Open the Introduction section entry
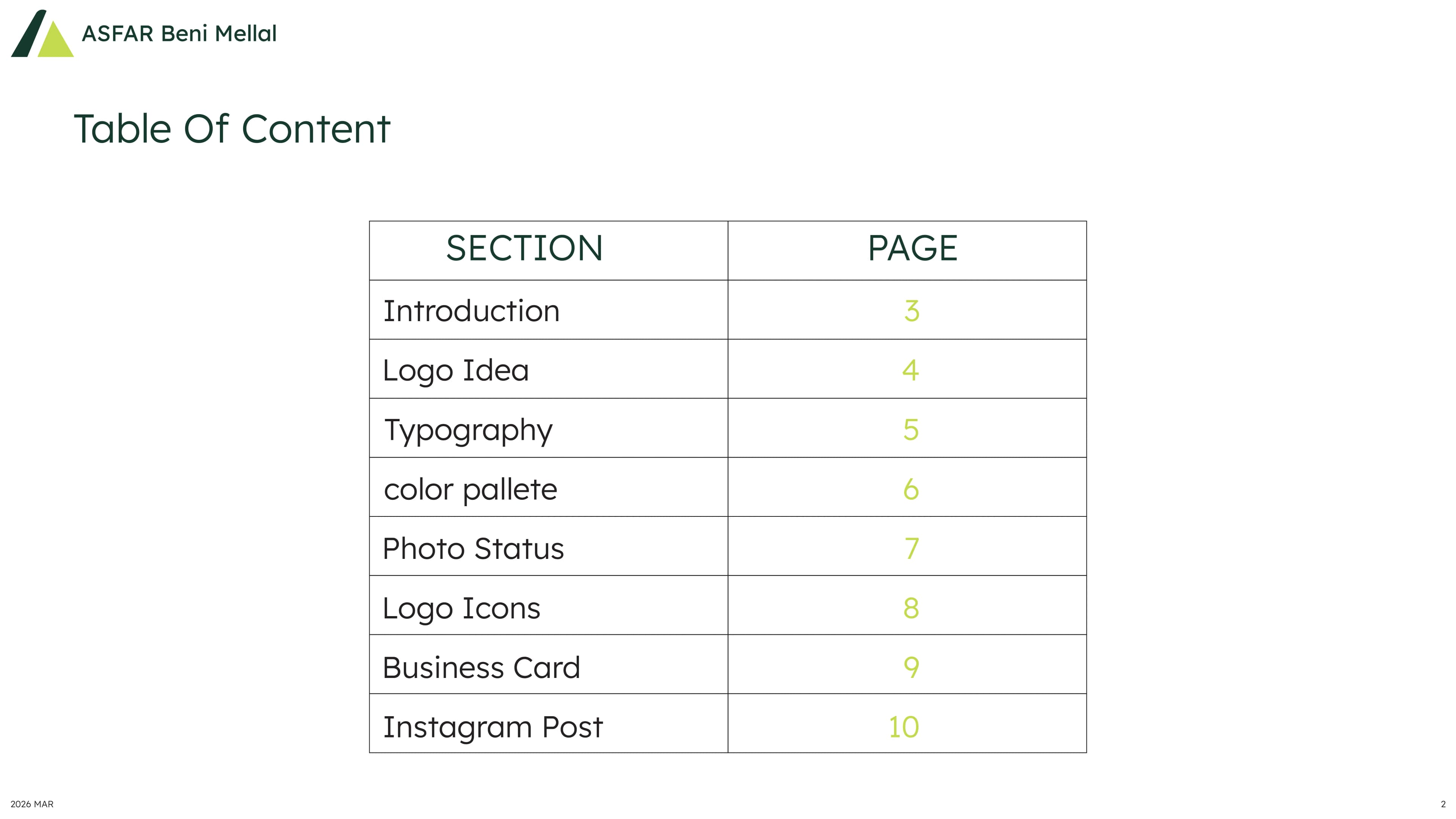 [x=471, y=311]
